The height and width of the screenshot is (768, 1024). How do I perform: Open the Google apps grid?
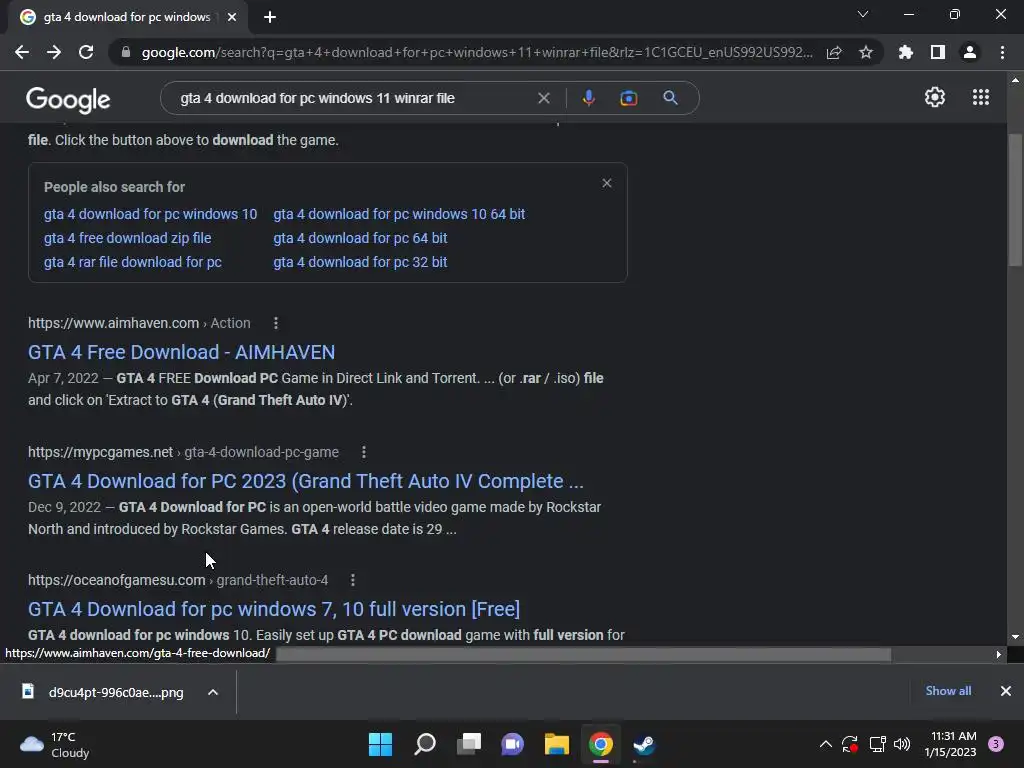(981, 97)
